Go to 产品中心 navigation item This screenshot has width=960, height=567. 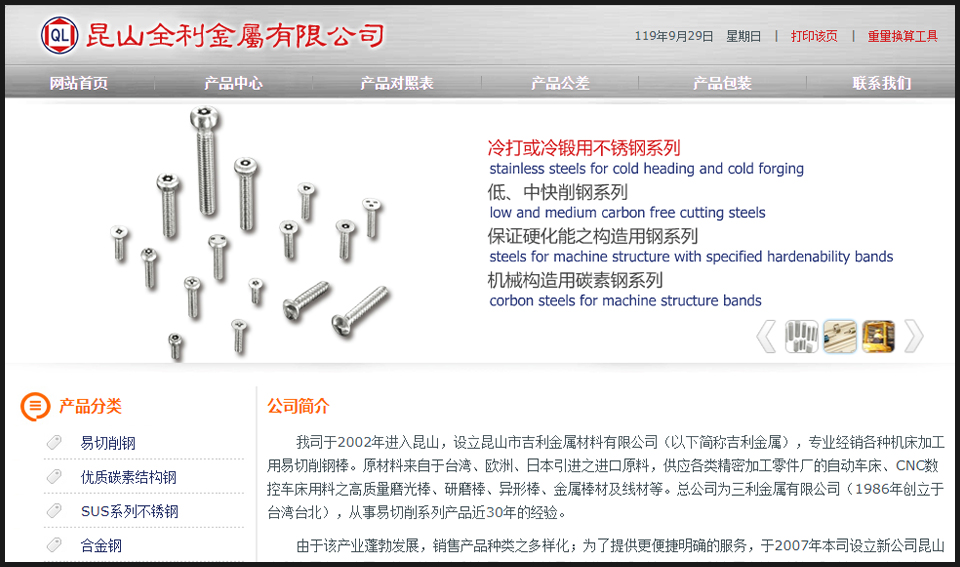point(233,83)
